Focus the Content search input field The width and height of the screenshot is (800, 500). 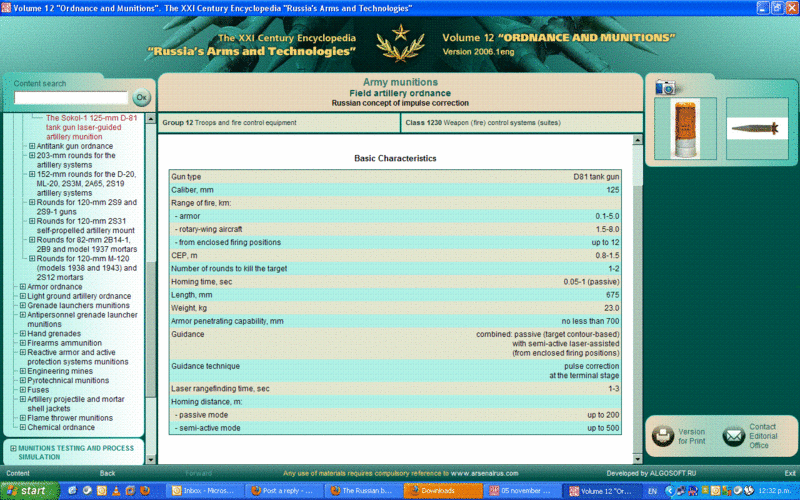coord(70,97)
